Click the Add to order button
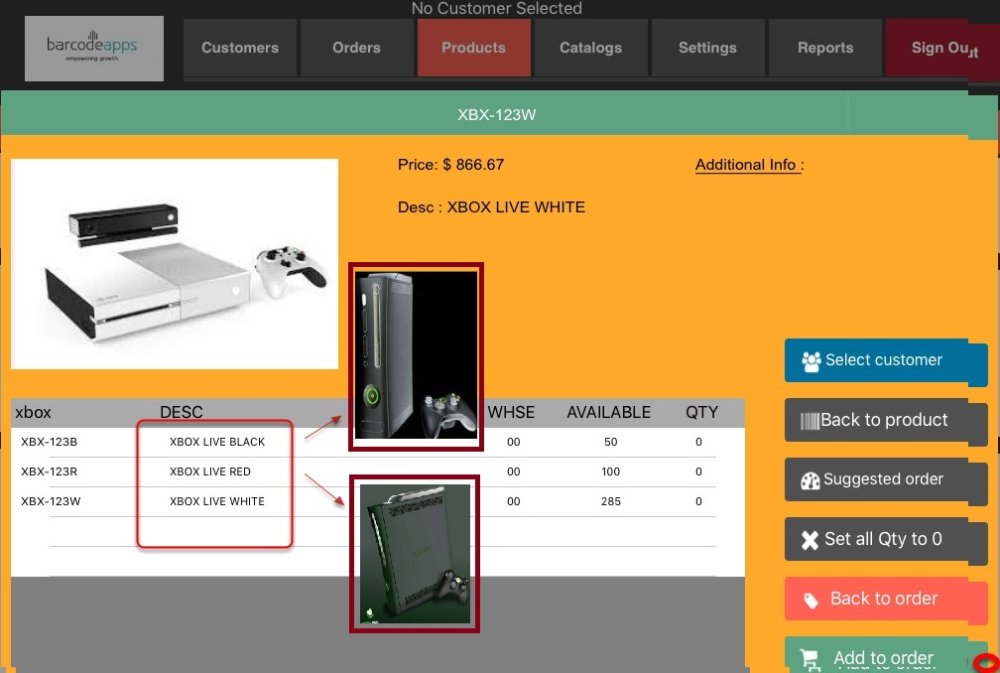The image size is (1000, 673). pos(886,655)
